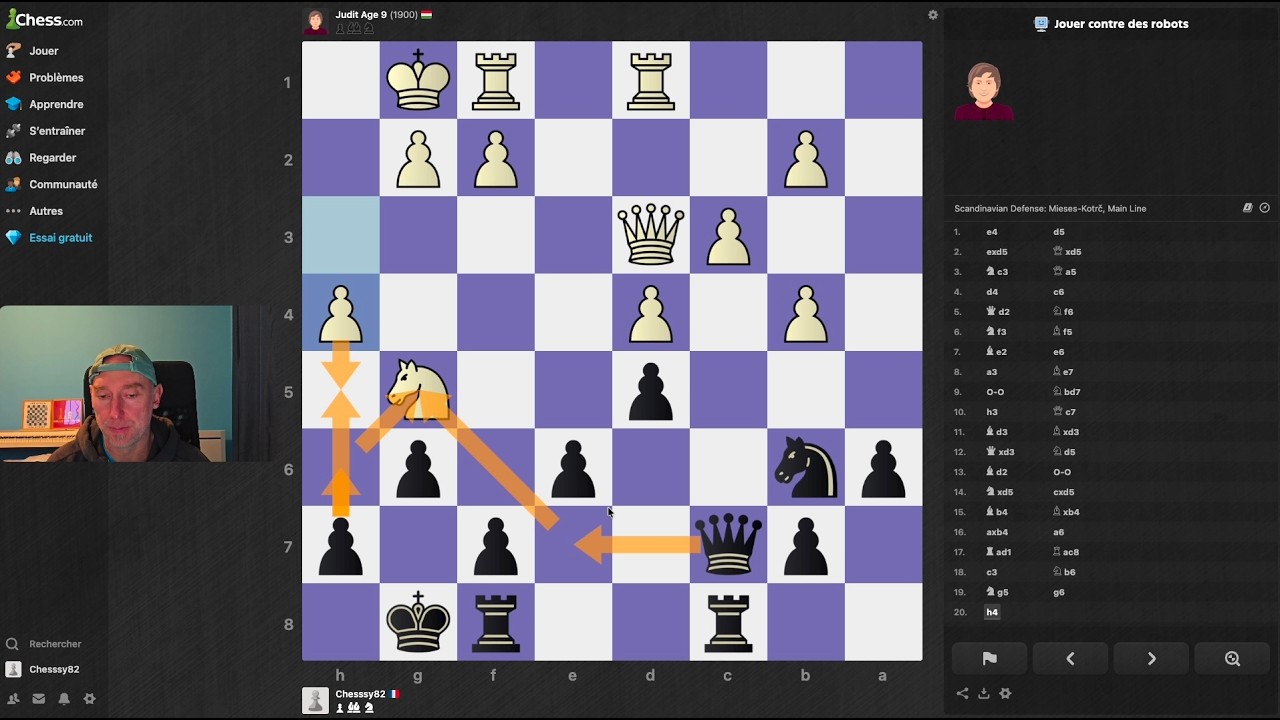Click the white rook on f1

496,80
